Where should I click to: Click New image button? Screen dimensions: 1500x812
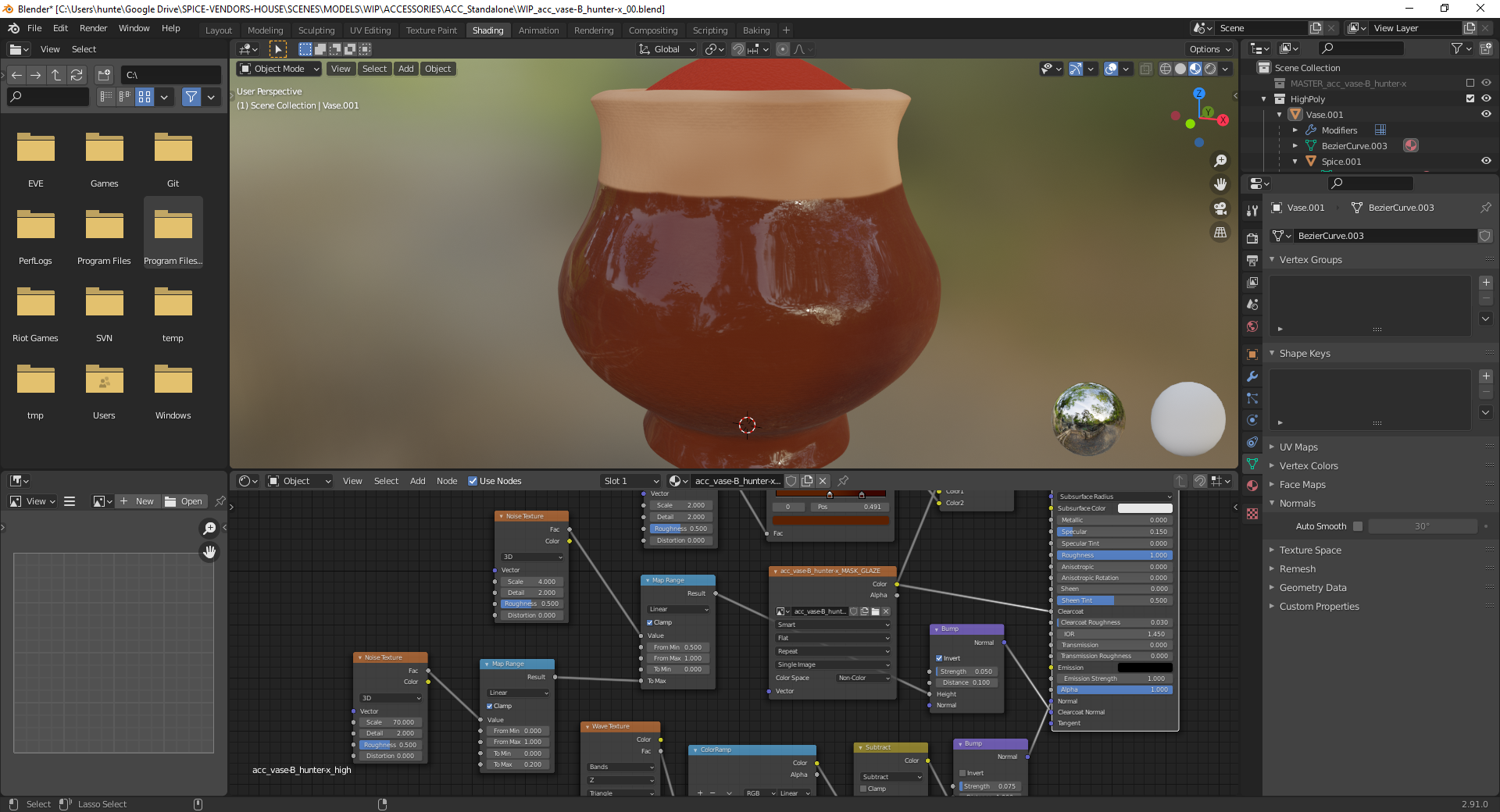pyautogui.click(x=137, y=501)
